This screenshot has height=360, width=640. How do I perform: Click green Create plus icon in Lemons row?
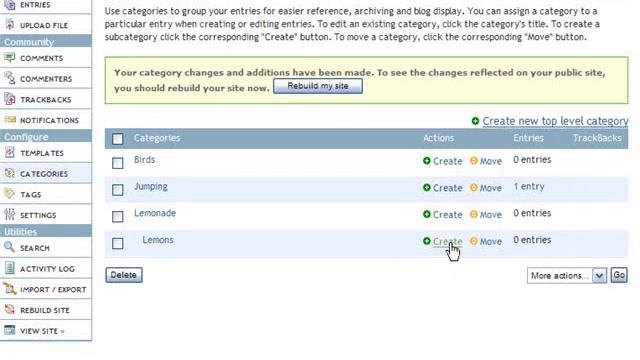point(427,241)
